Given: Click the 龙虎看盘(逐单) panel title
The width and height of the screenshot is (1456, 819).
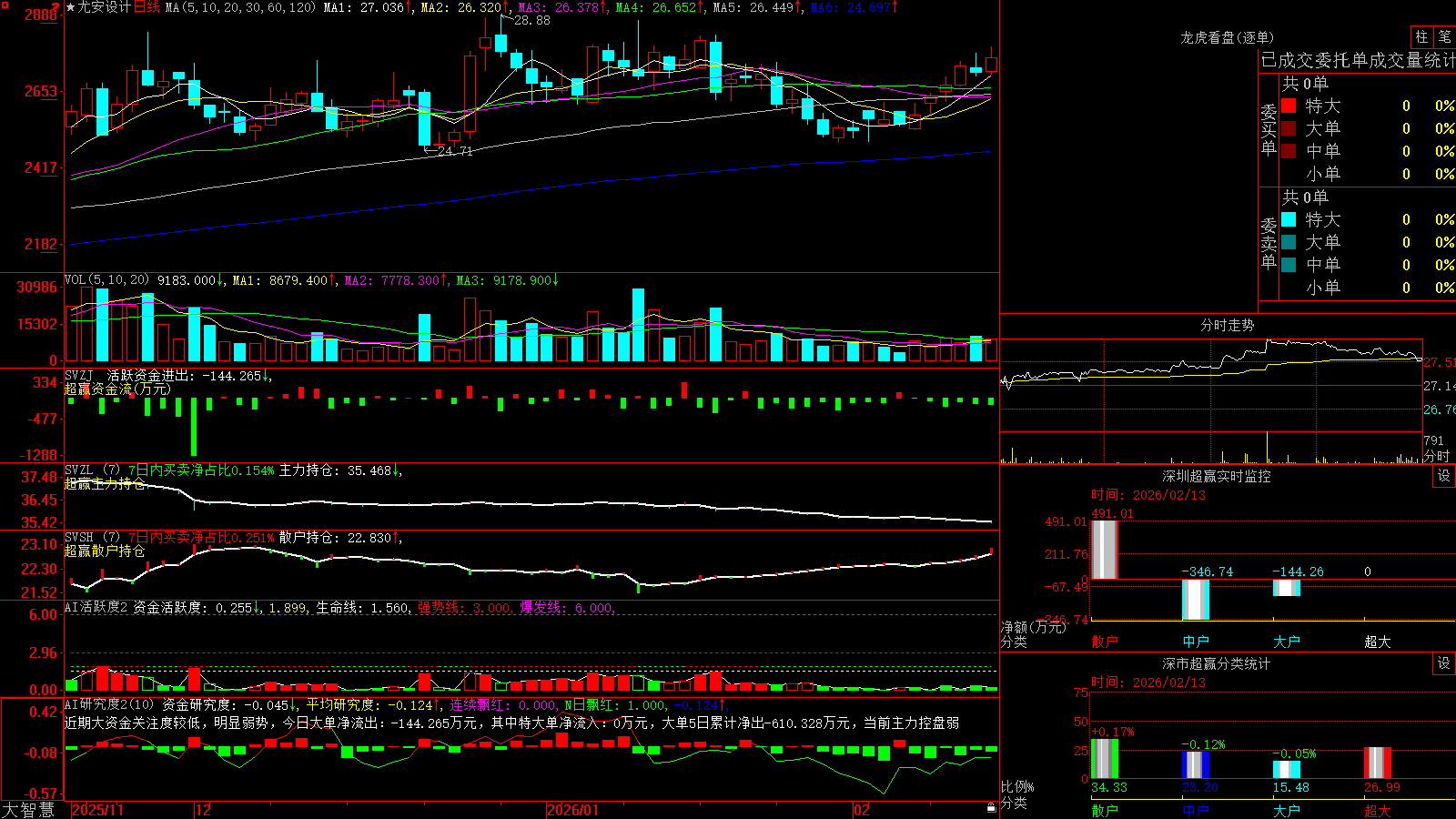Looking at the screenshot, I should 1227,37.
